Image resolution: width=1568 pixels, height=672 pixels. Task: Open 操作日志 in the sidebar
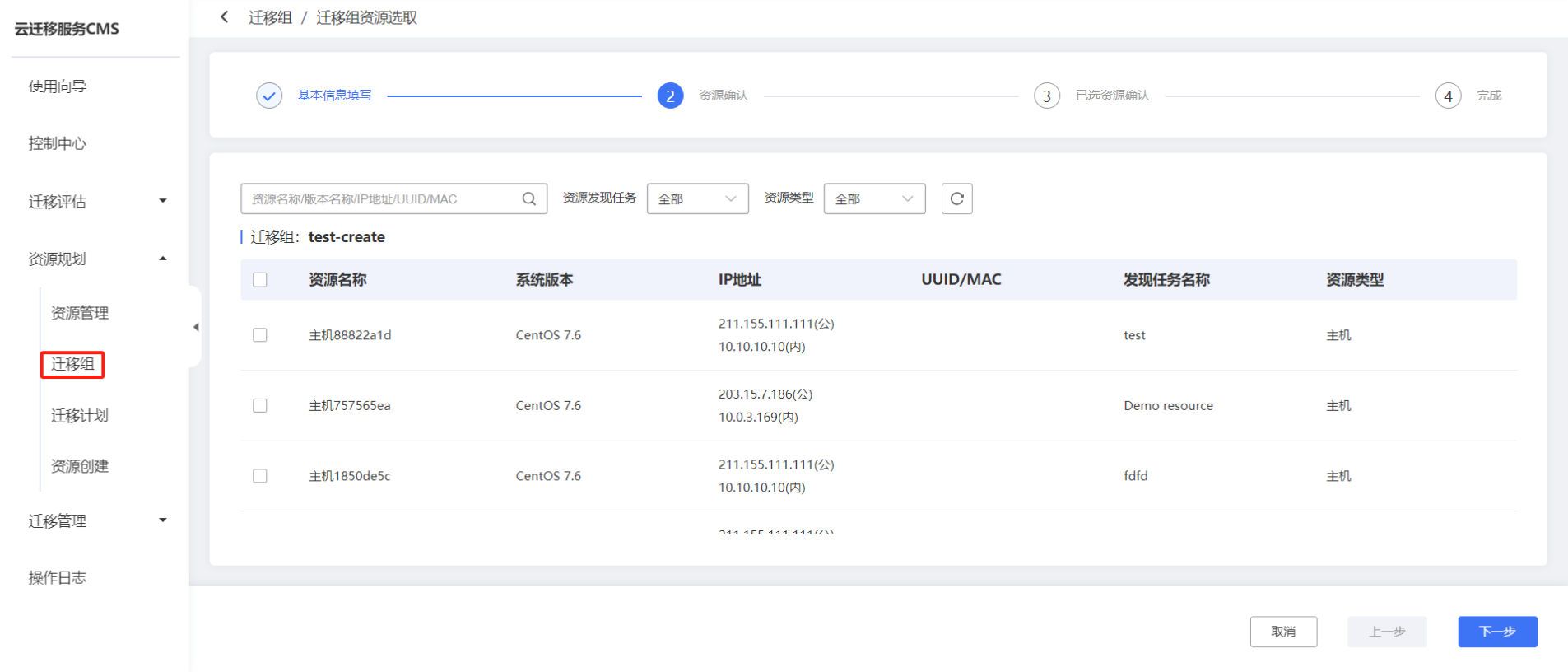pyautogui.click(x=58, y=577)
